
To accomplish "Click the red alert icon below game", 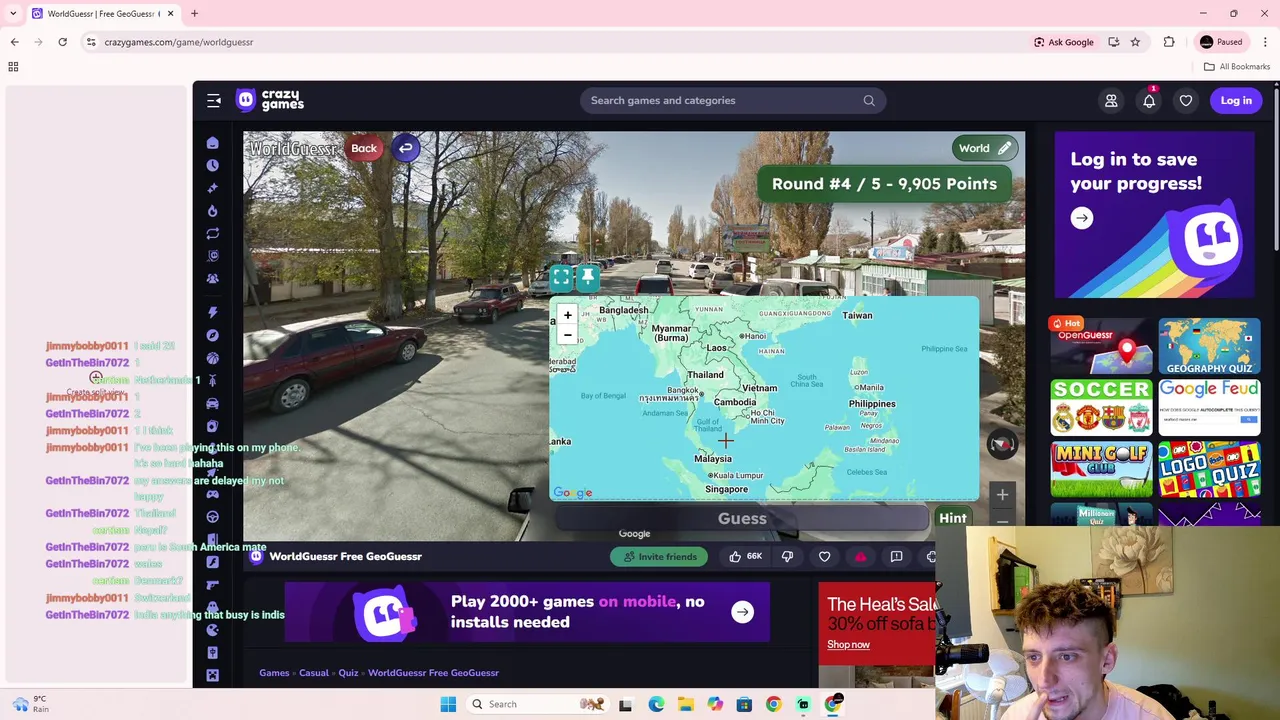I will pos(860,557).
